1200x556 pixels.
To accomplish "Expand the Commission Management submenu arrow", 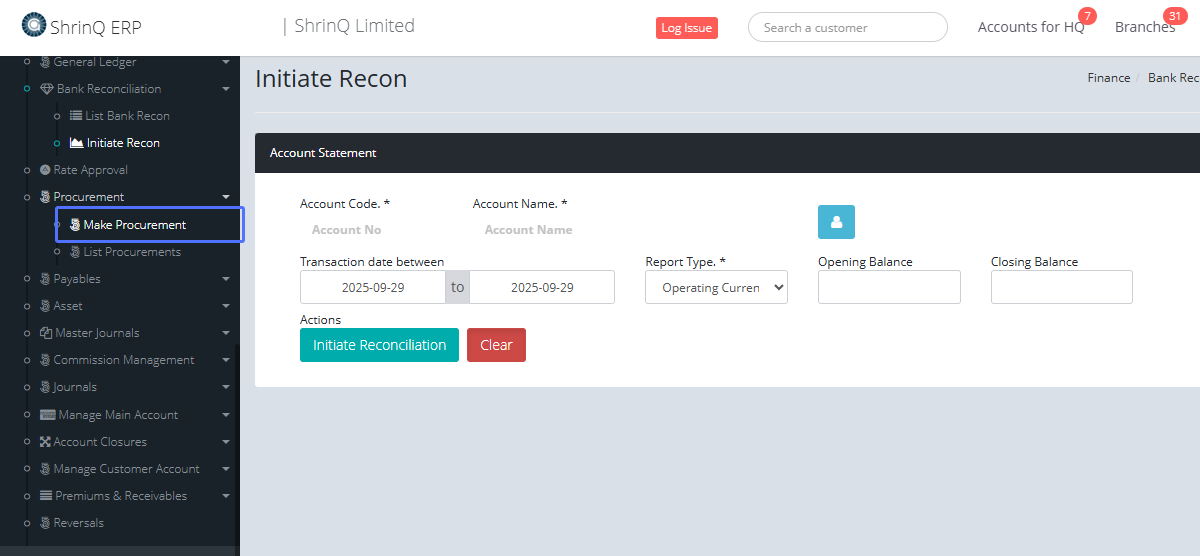I will (226, 361).
